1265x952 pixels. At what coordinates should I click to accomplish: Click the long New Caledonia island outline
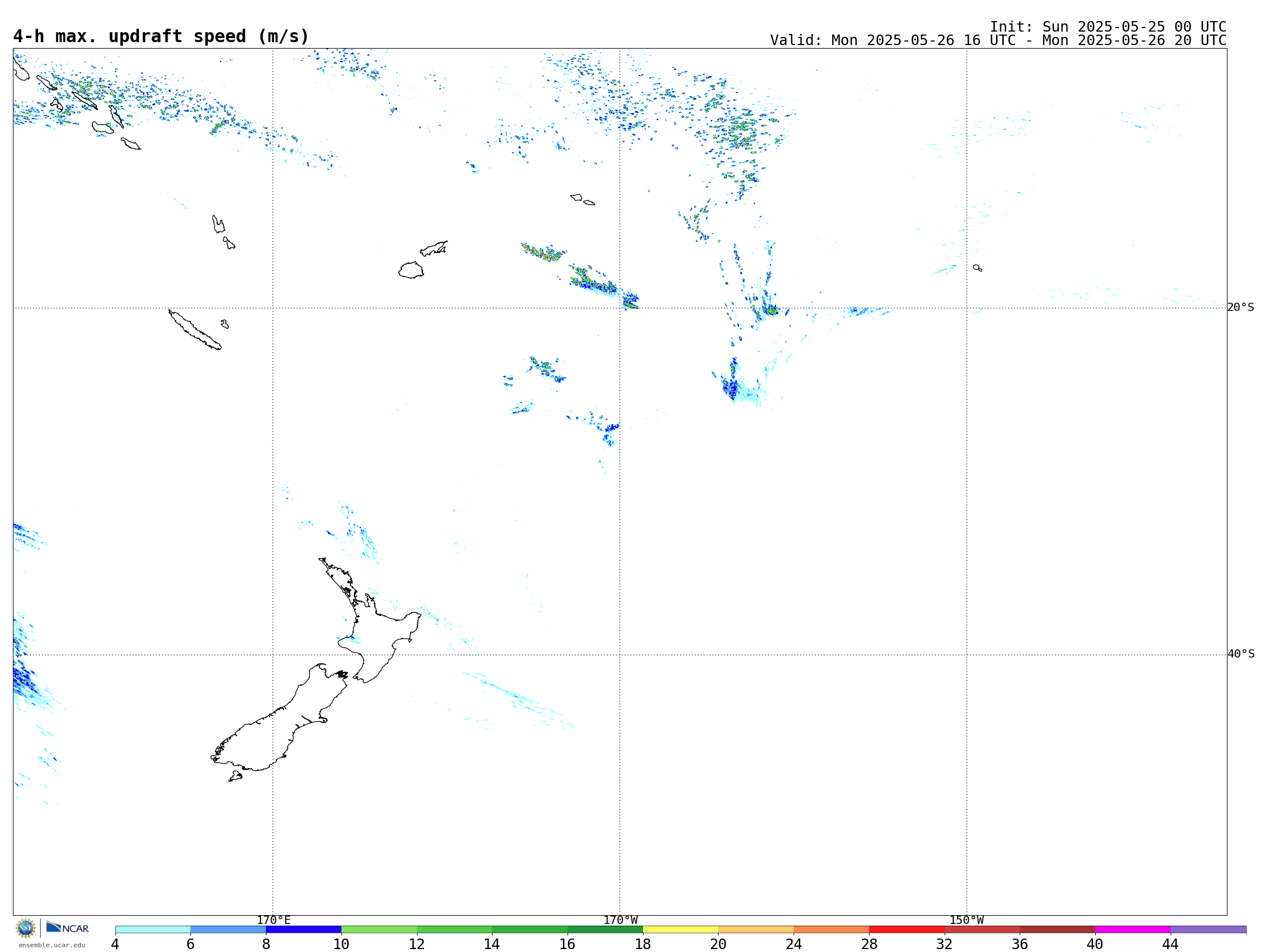coord(194,330)
